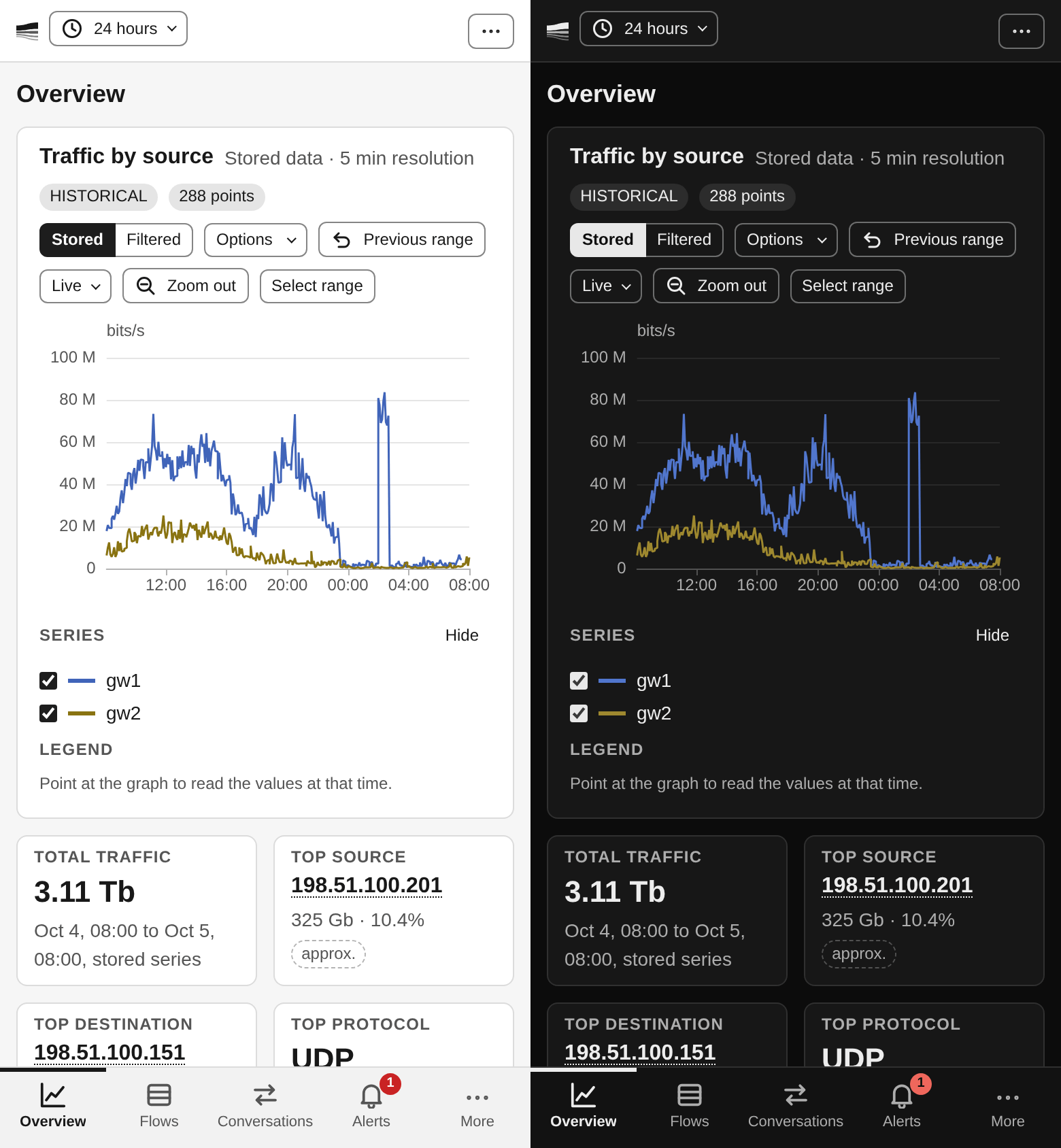Image resolution: width=1061 pixels, height=1148 pixels.
Task: Switch to Filtered data in light panel
Action: (154, 239)
